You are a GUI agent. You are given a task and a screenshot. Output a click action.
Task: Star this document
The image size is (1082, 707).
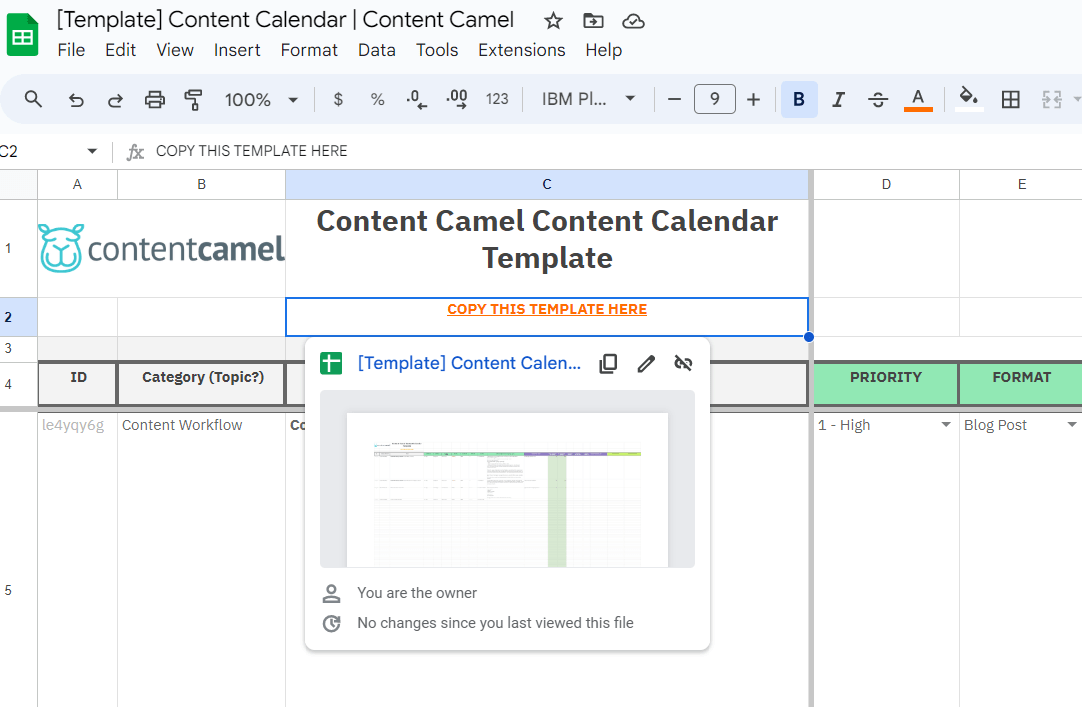click(x=553, y=21)
